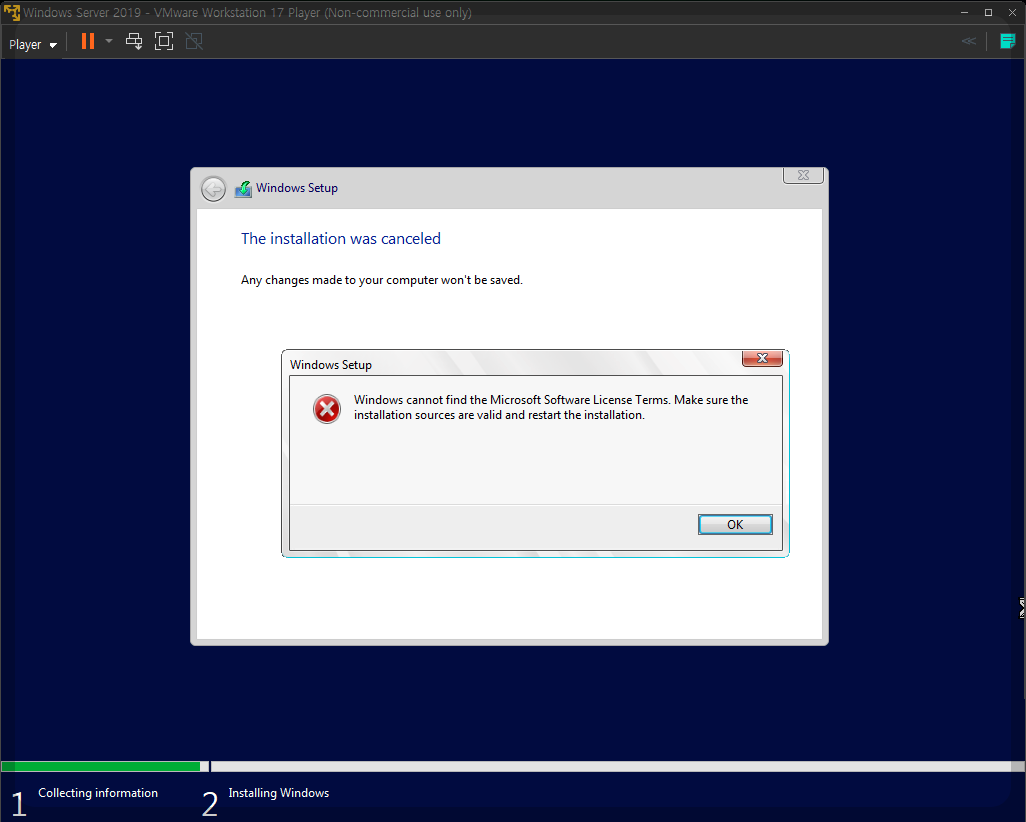Click the VMware logo in the title bar
This screenshot has height=822, width=1026.
click(x=10, y=12)
